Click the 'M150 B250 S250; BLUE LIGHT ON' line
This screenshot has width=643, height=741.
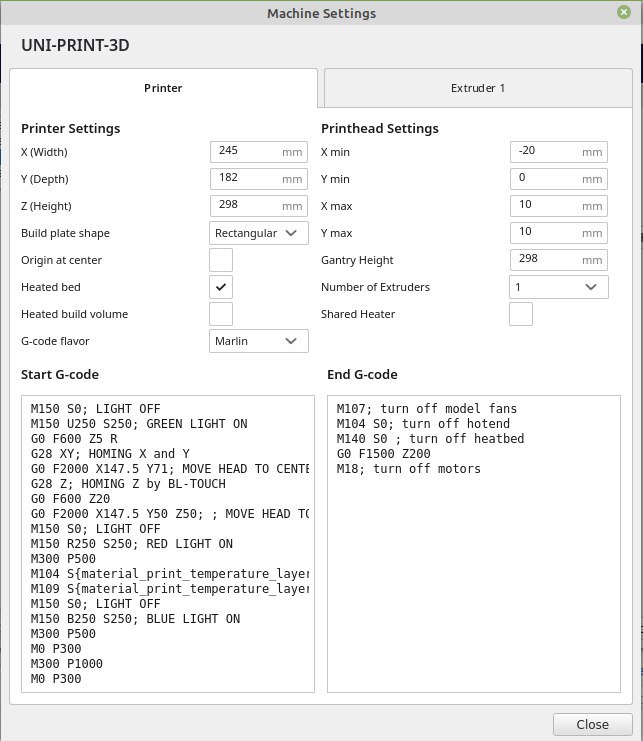[x=135, y=619]
